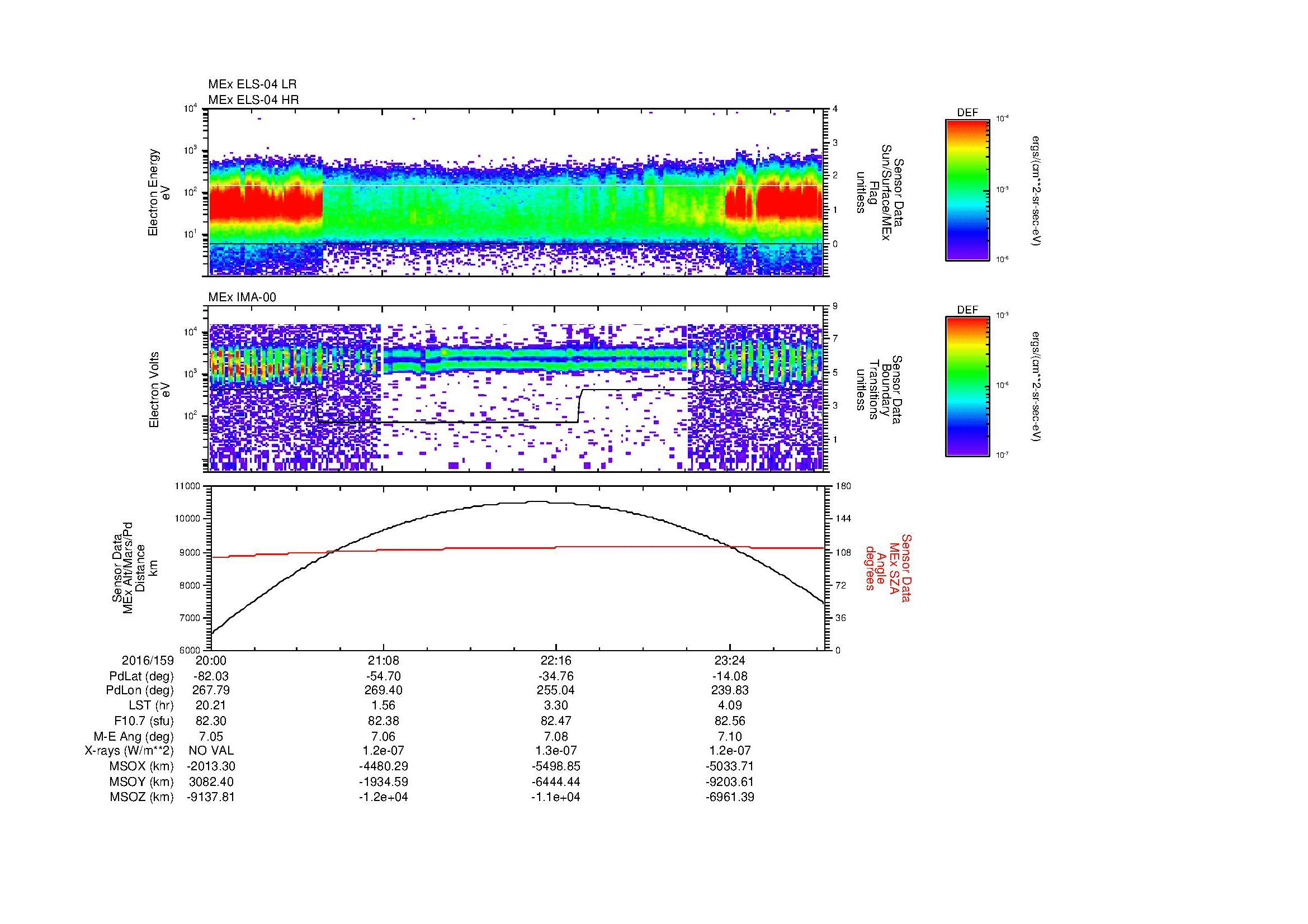Click the altitude curve peak near 22:16
This screenshot has height=924, width=1308.
coord(537,501)
